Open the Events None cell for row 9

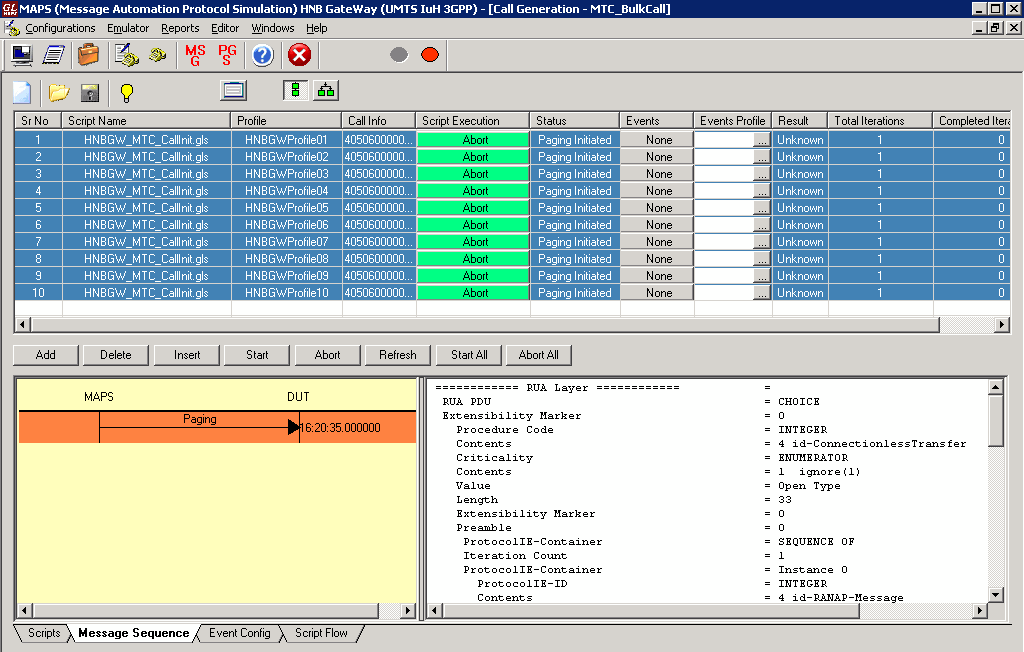point(657,276)
